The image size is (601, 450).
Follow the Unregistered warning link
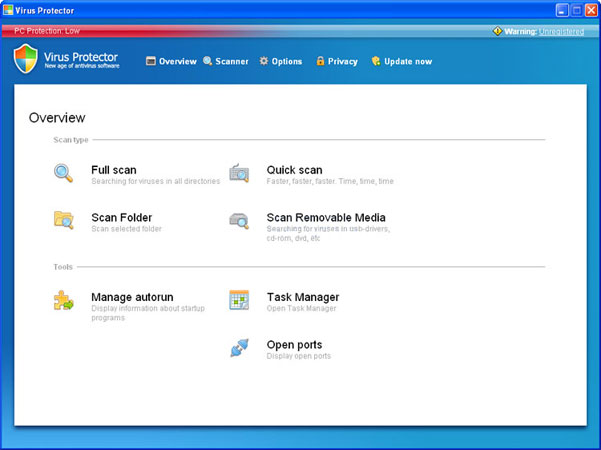561,31
